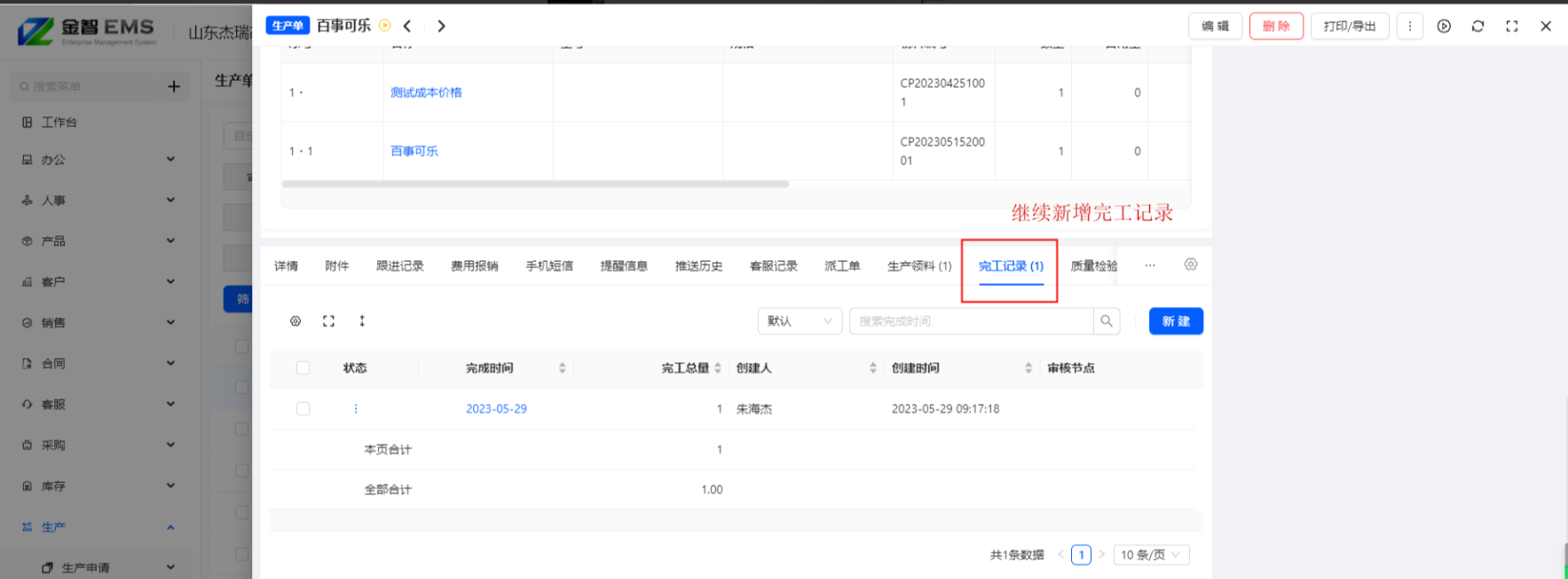Expand the 办公 menu chevron

click(x=170, y=159)
